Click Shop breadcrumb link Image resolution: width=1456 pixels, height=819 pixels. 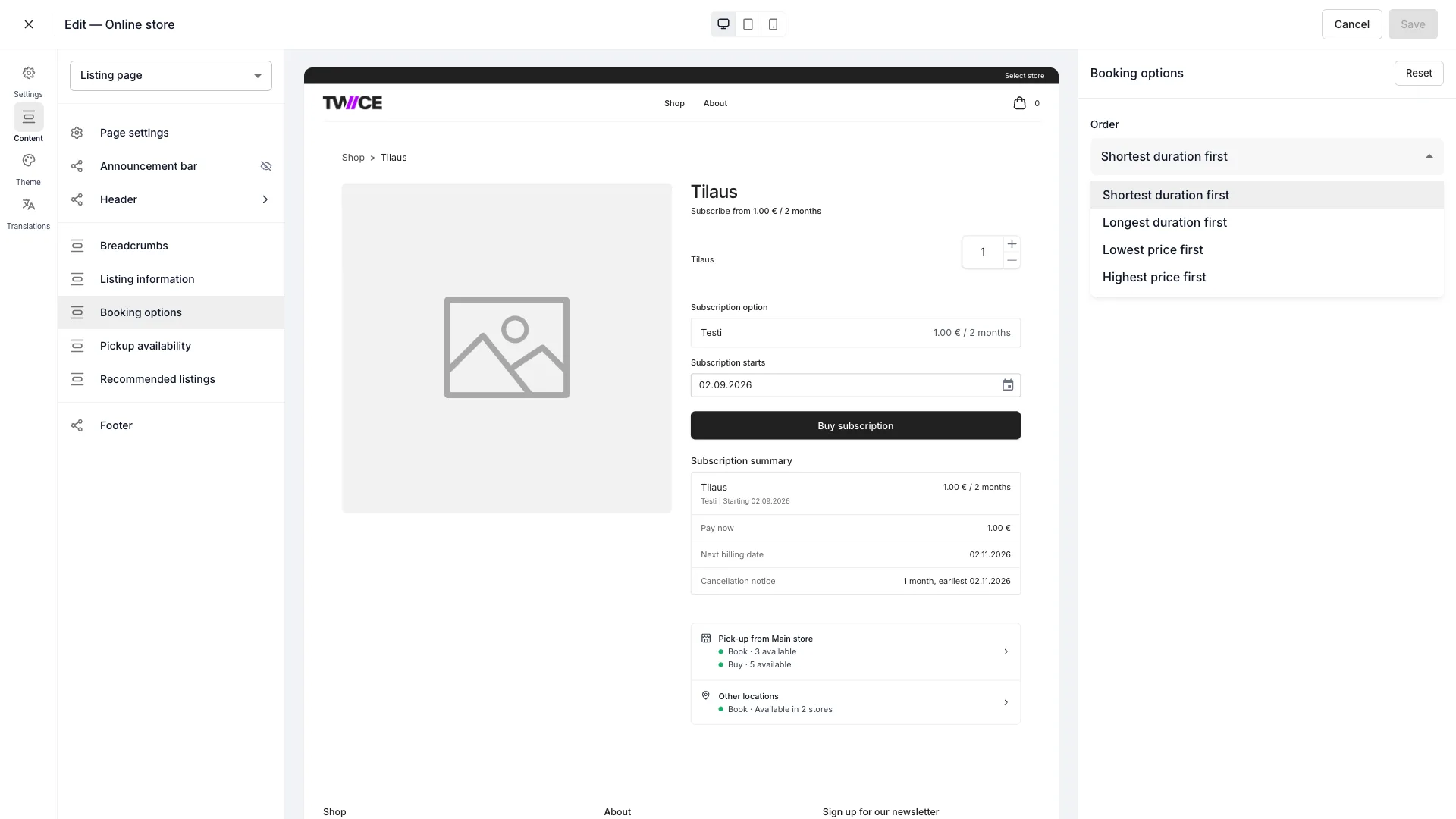pyautogui.click(x=353, y=158)
